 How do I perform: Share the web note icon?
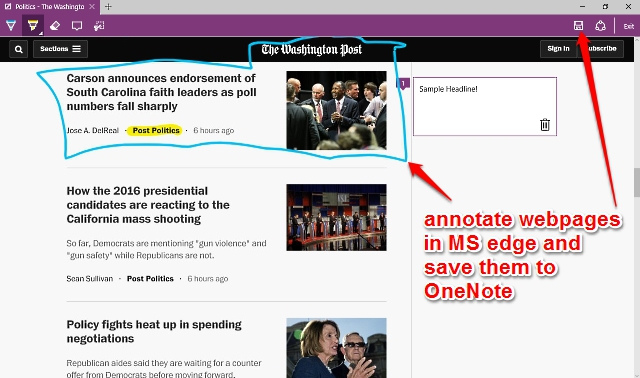point(600,26)
